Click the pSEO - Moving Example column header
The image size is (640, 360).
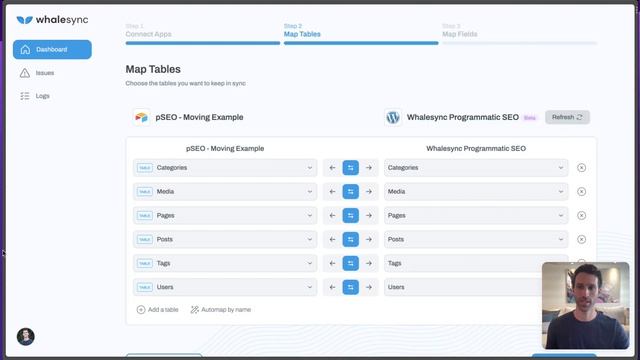coord(225,149)
